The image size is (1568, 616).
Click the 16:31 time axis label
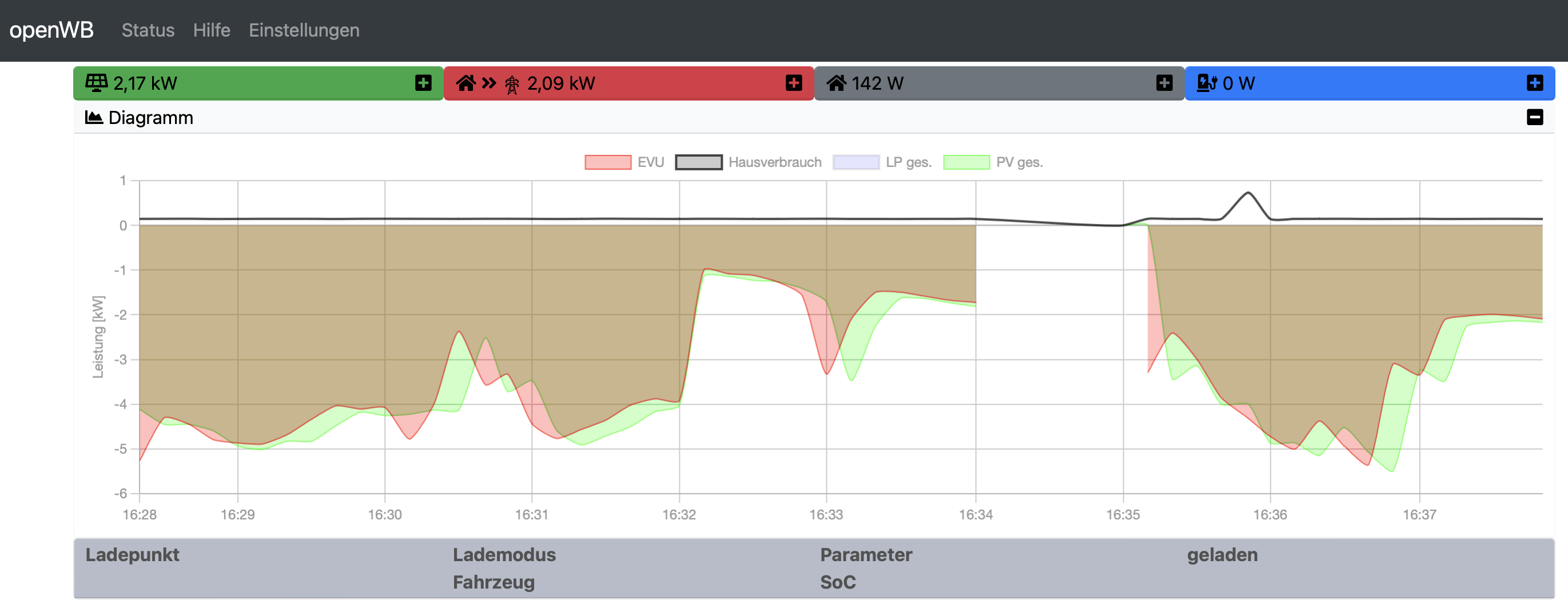(532, 515)
